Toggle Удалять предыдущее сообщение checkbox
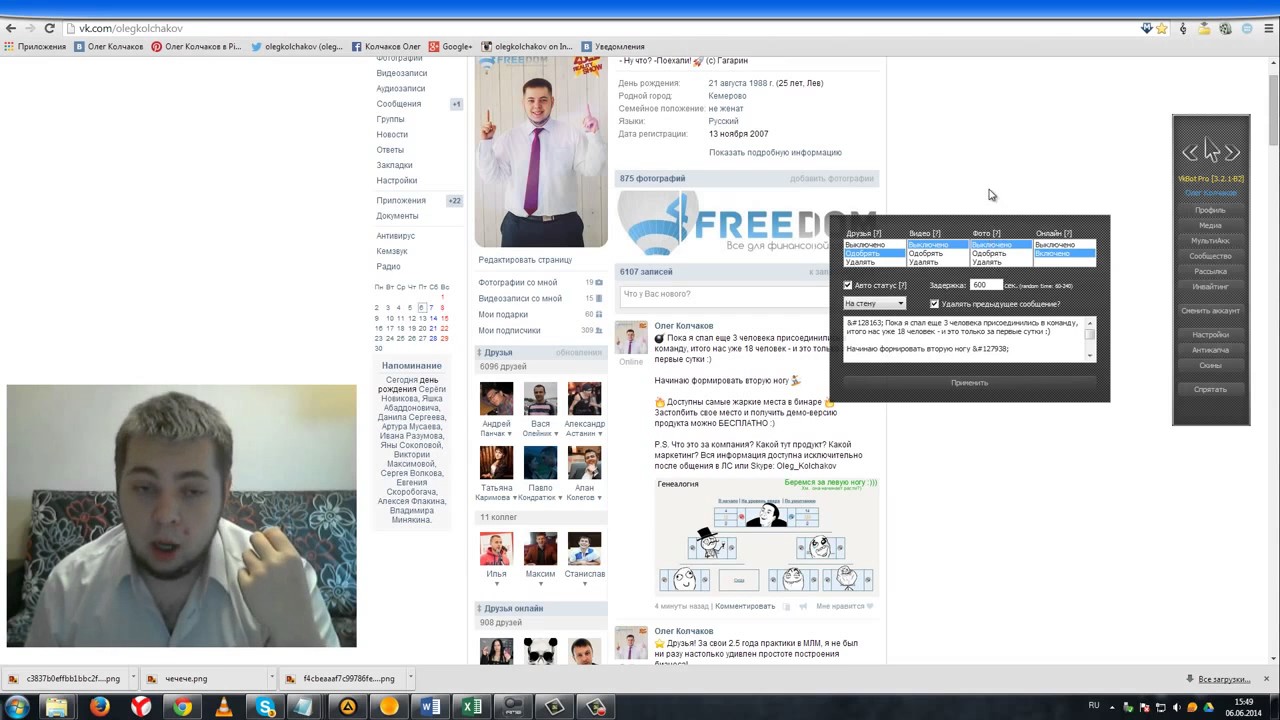The image size is (1280, 720). pos(934,304)
